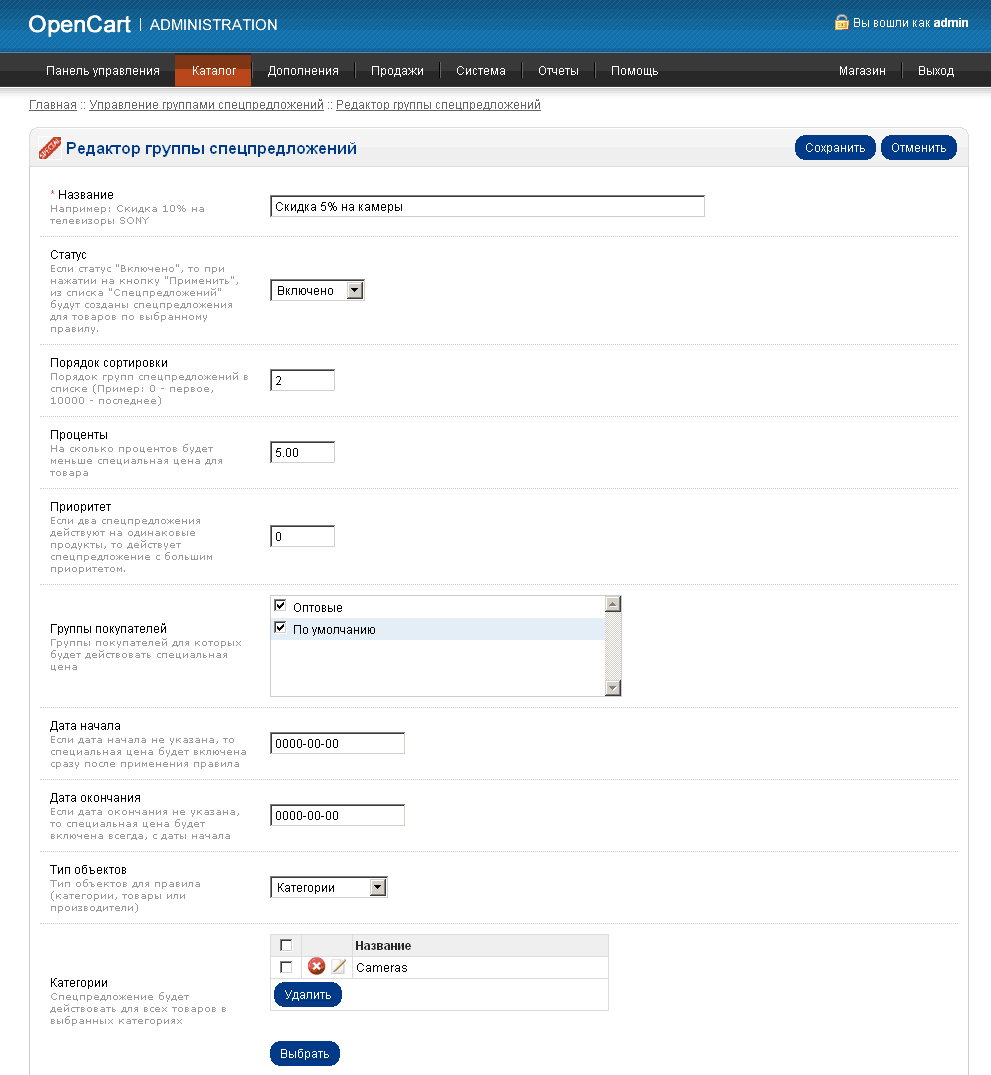Click the Приоритет field showing 0
991x1075 pixels.
302,536
